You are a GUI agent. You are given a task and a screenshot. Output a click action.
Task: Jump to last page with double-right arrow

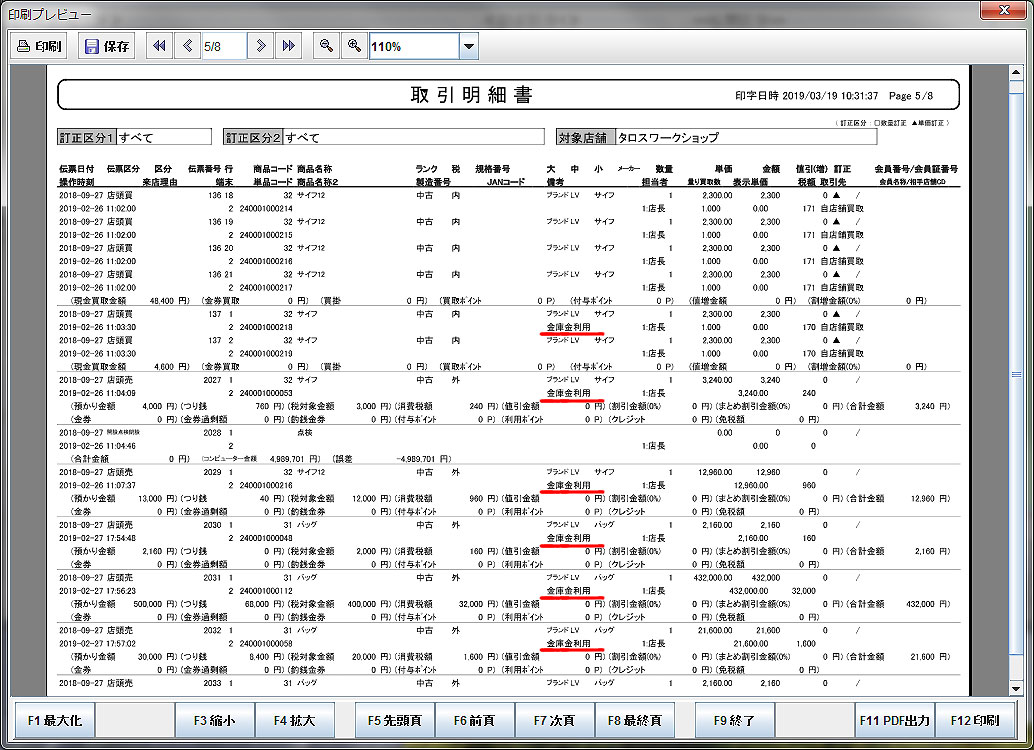tap(289, 46)
